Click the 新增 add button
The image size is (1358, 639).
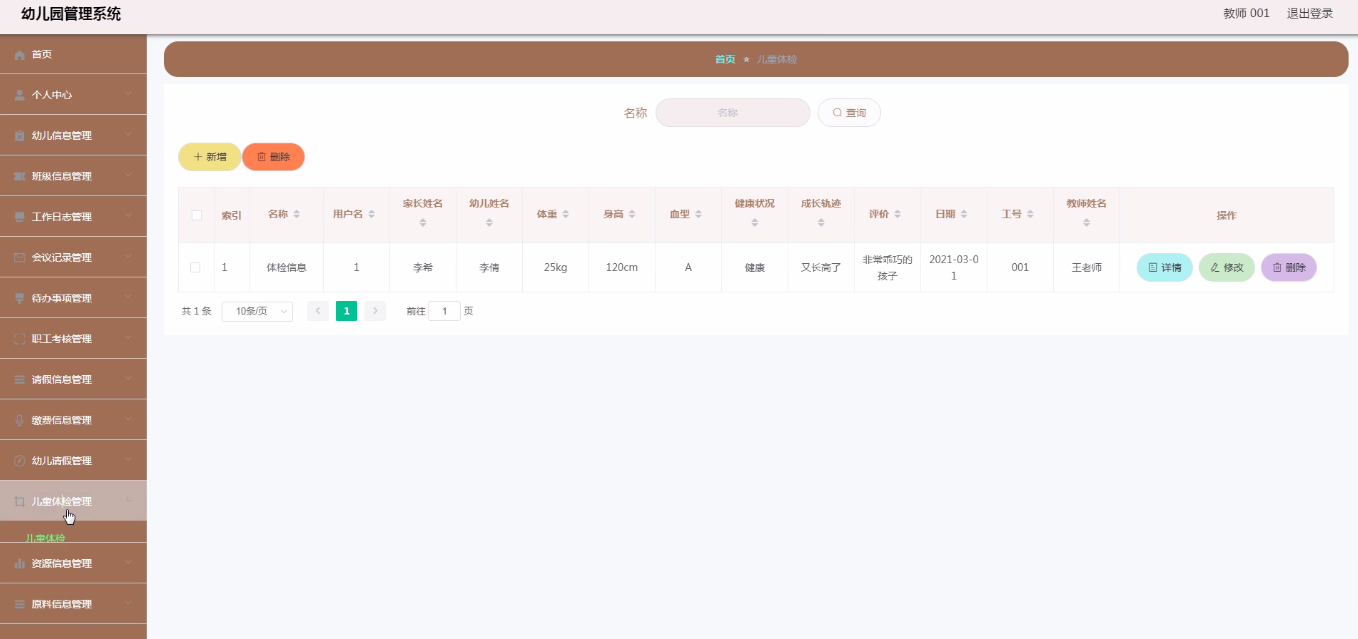[209, 157]
